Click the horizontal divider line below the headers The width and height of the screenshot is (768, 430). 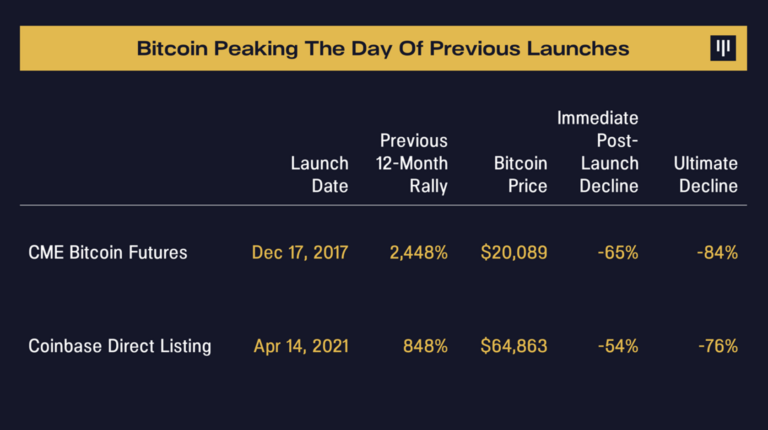pos(383,206)
